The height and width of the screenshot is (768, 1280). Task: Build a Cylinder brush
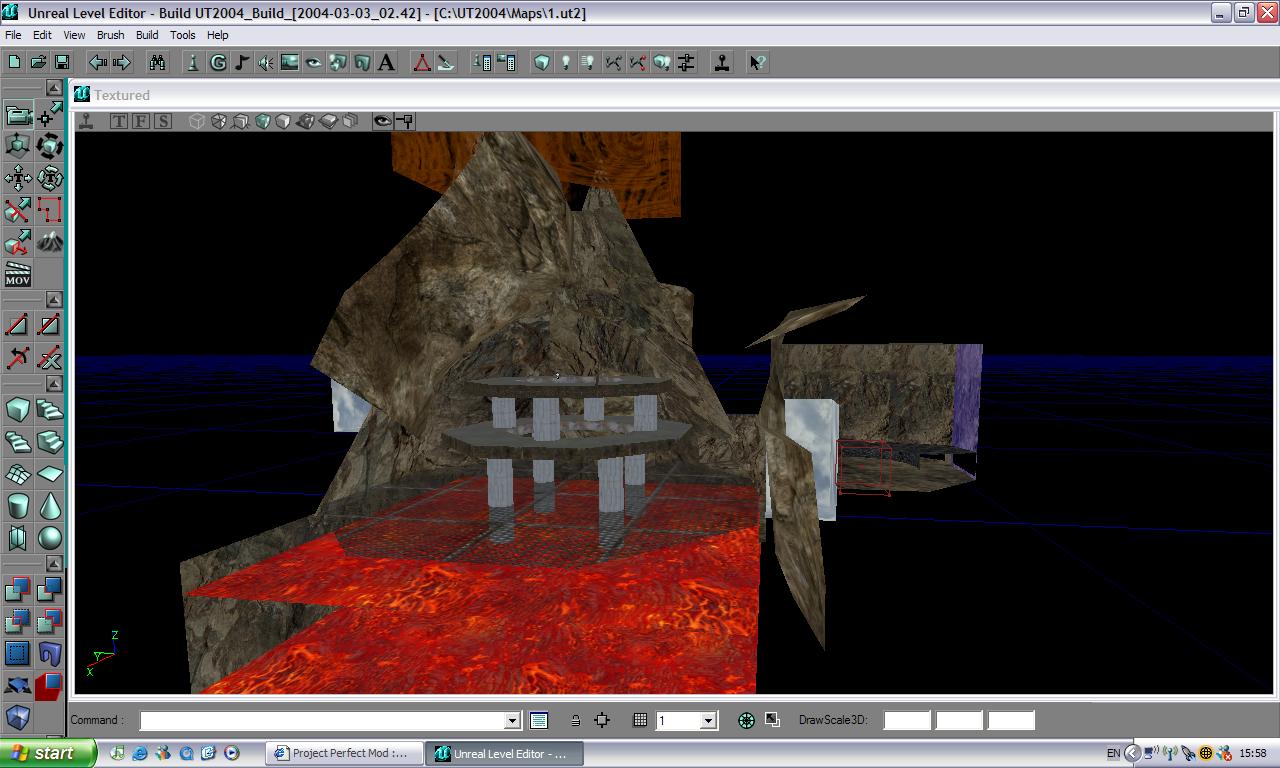point(18,506)
